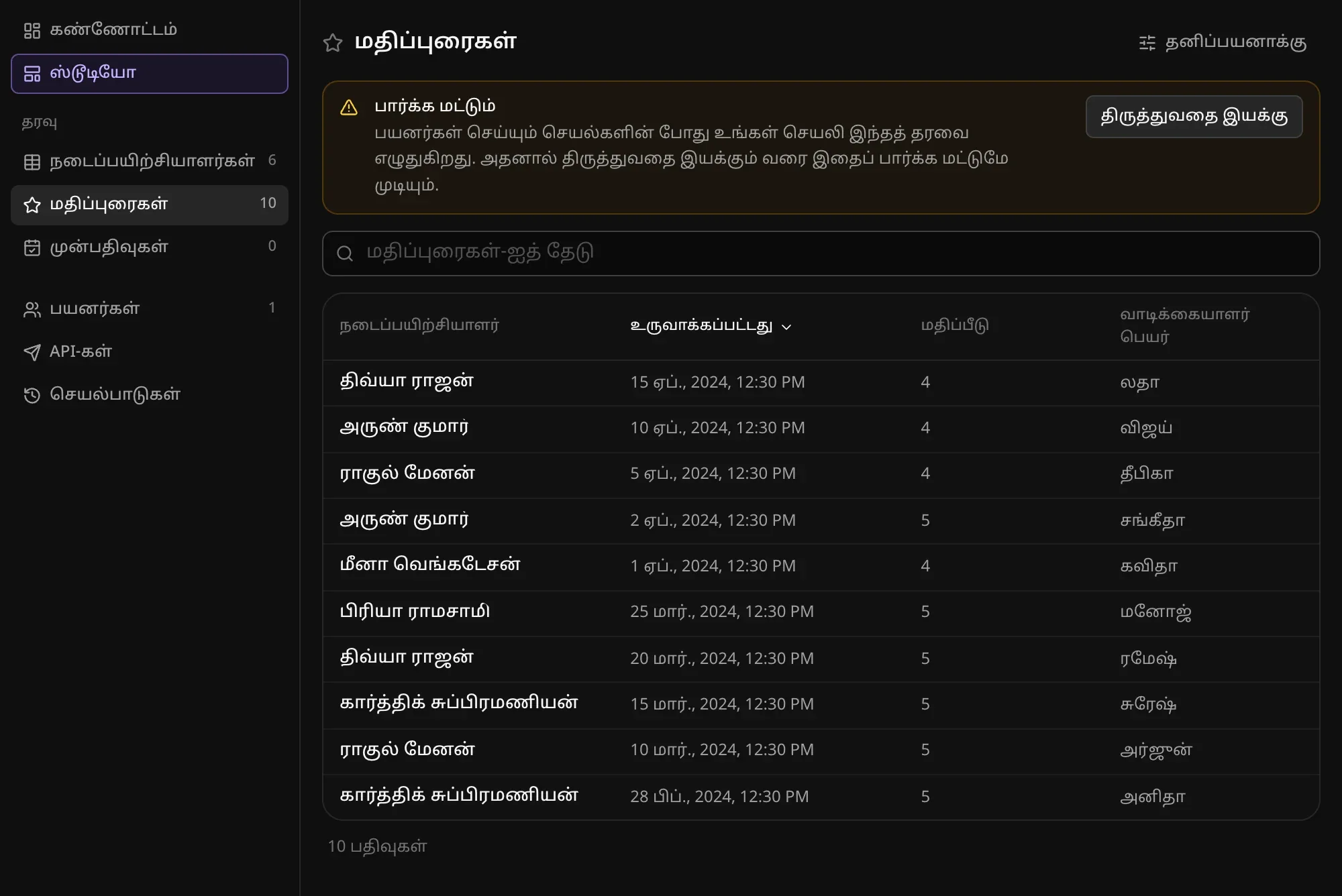
Task: Click customer name மனோஜ்
Action: pos(1156,612)
